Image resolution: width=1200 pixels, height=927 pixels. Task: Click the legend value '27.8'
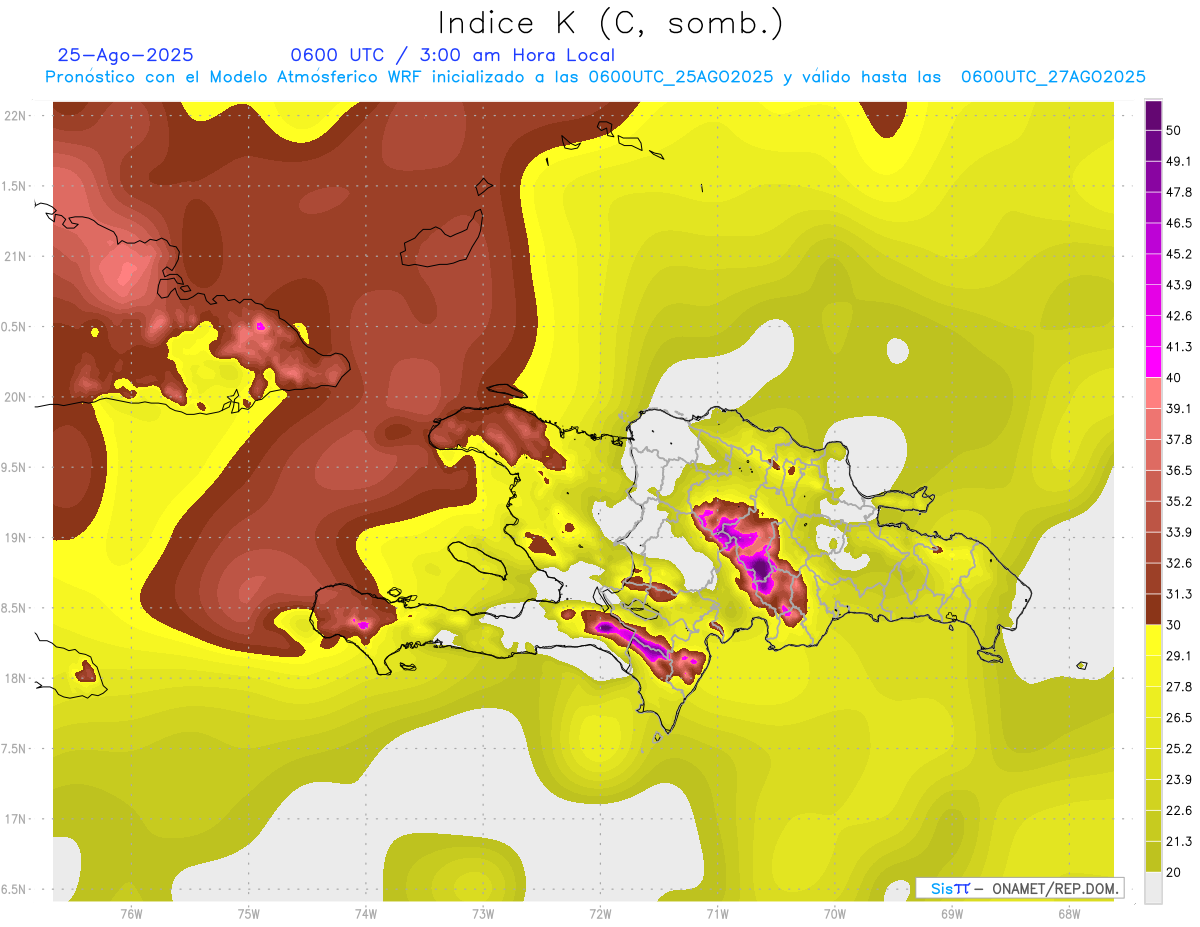tap(1179, 687)
